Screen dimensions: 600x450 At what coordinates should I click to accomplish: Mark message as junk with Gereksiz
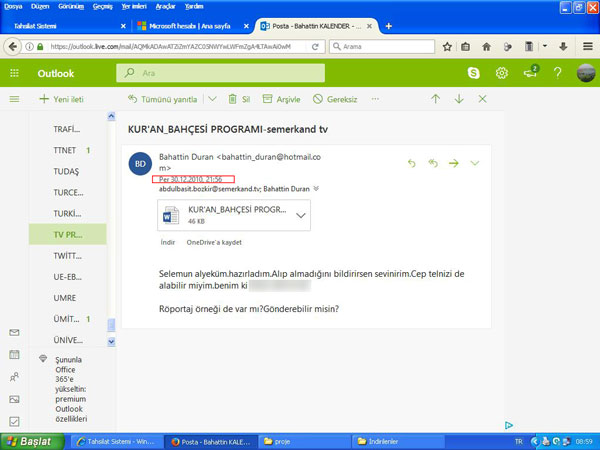point(335,99)
